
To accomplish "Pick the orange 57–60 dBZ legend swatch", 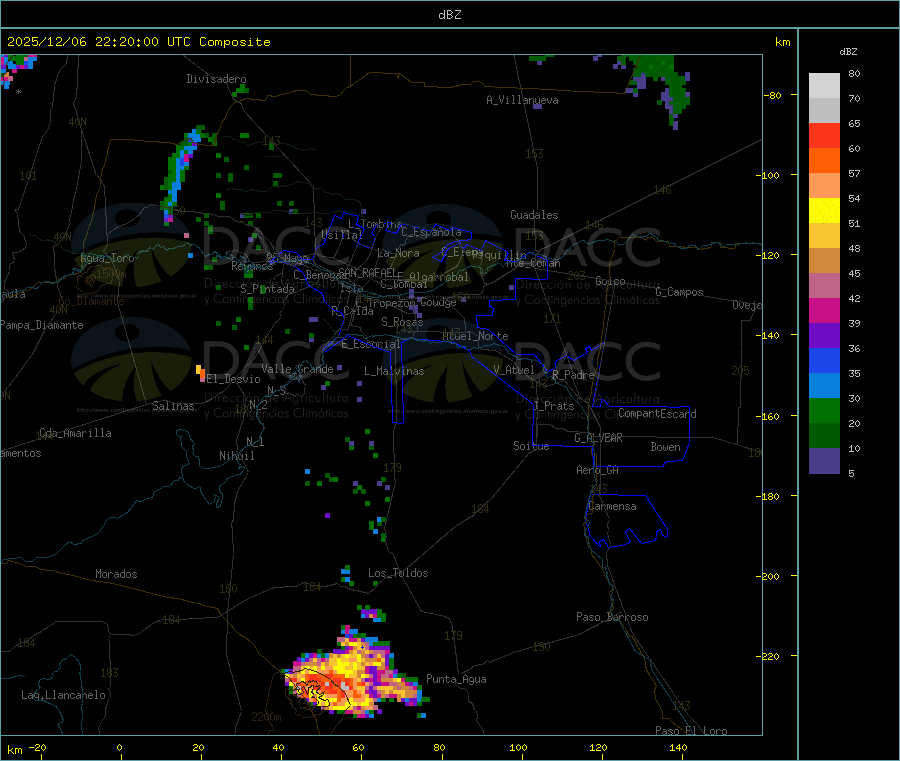I will [824, 161].
